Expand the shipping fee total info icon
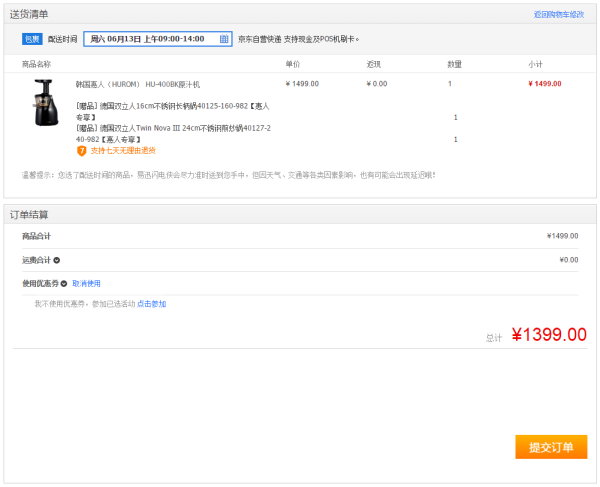The image size is (600, 487). [57, 260]
